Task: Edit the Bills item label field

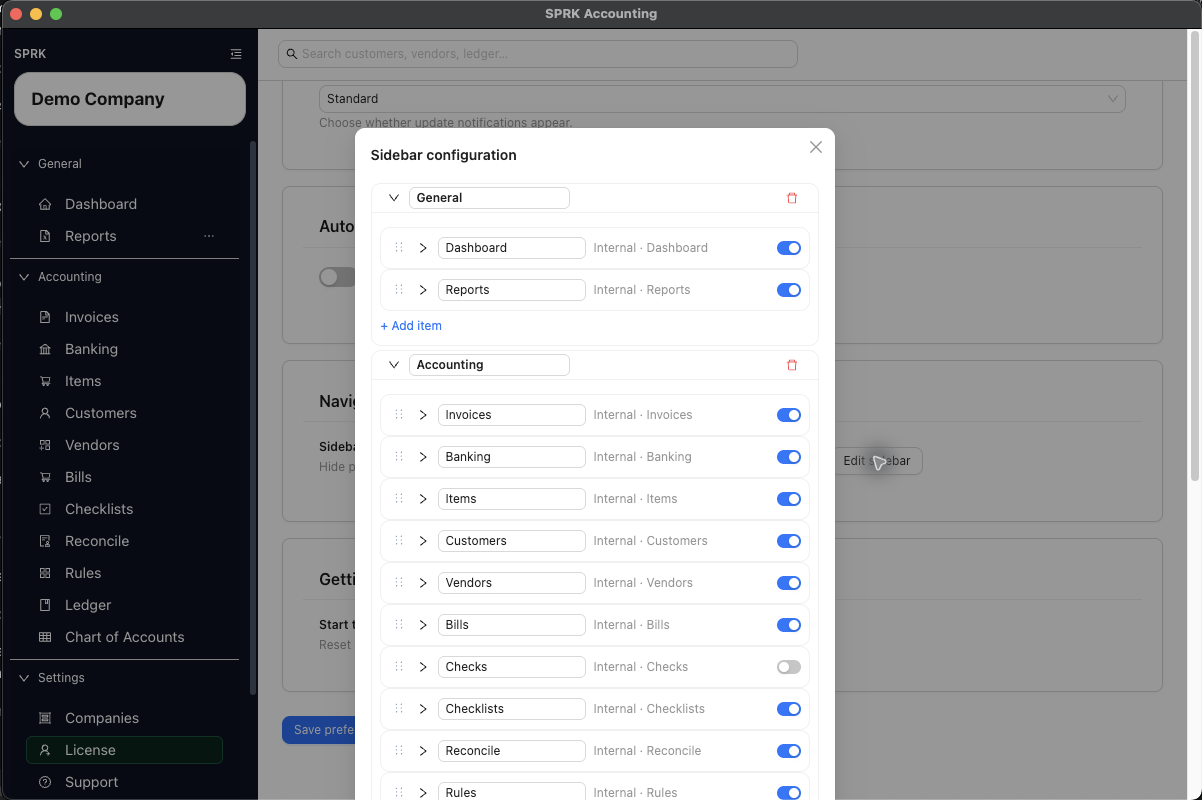Action: tap(512, 625)
